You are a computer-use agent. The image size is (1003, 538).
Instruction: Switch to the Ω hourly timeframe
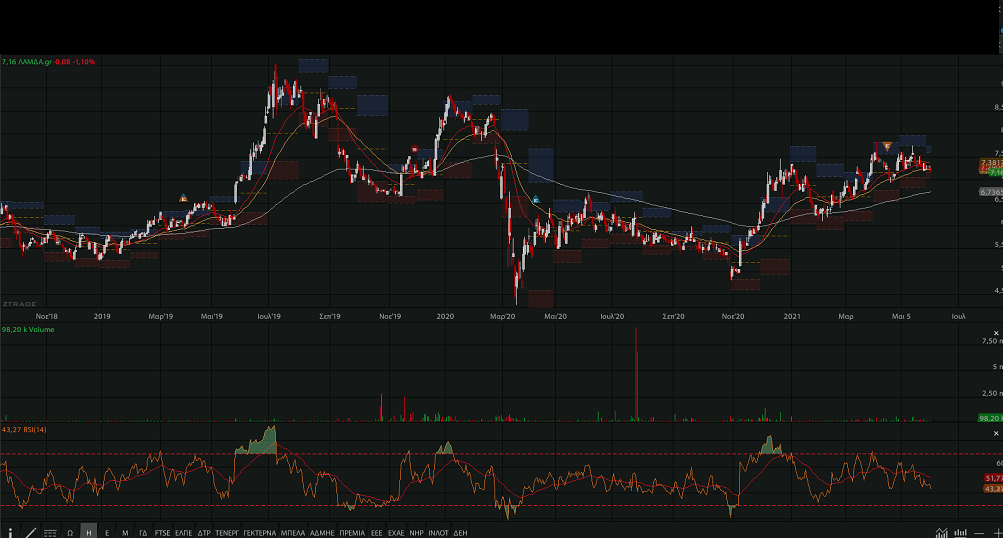[70, 533]
